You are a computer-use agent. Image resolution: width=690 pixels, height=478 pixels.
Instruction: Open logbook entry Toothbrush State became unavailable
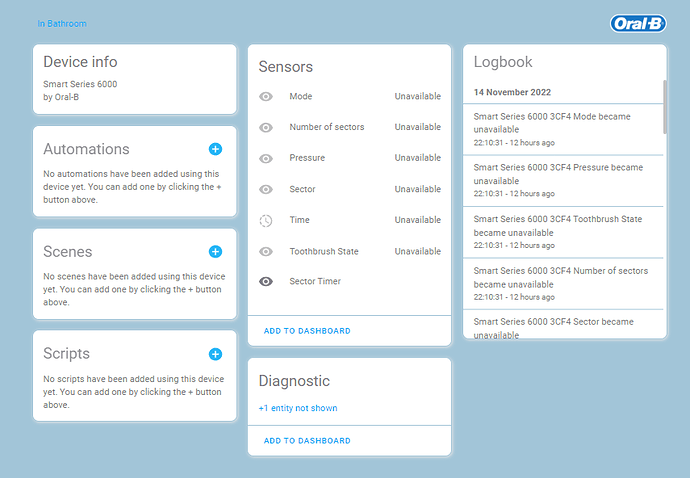pos(563,232)
